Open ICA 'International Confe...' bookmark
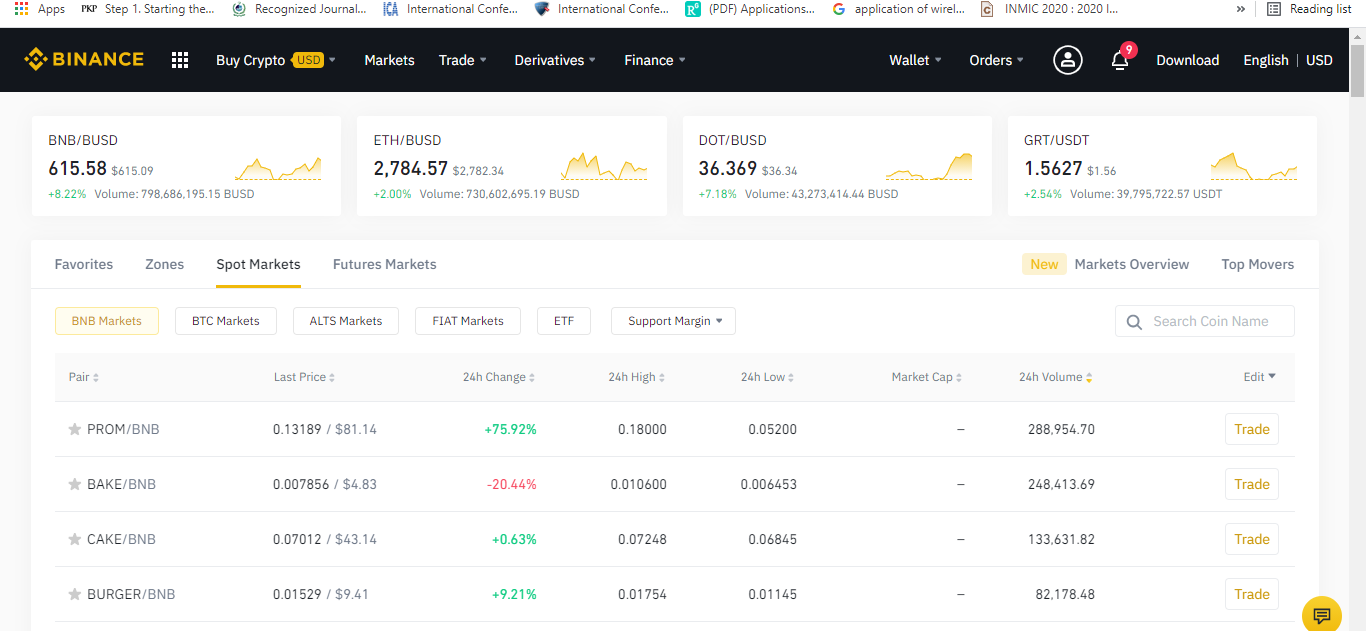Viewport: 1366px width, 631px height. pyautogui.click(x=451, y=9)
